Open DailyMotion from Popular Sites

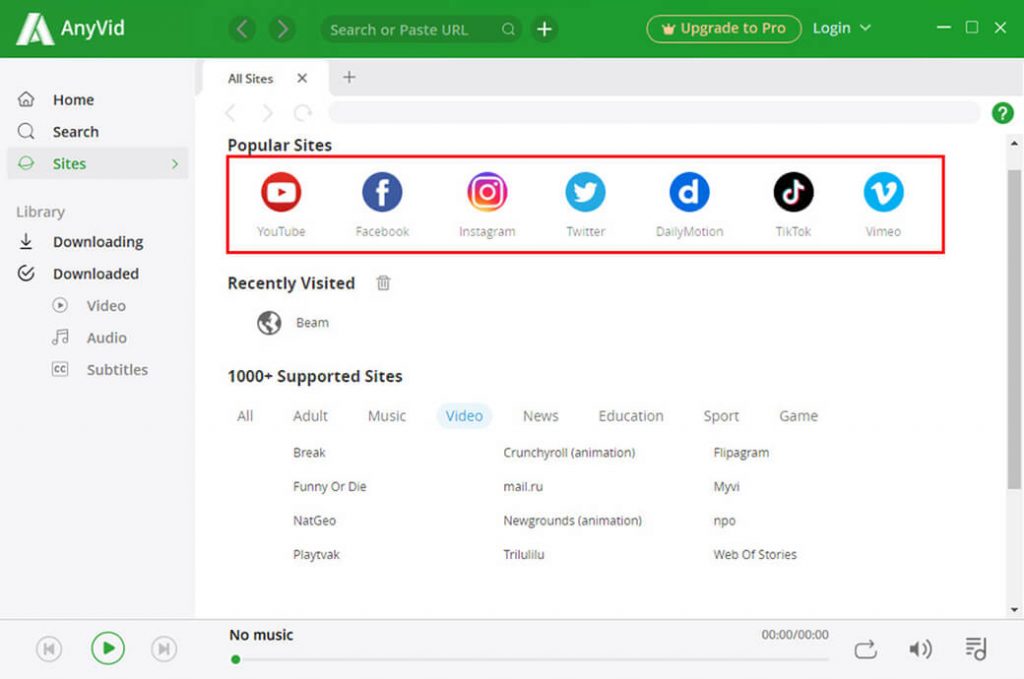(x=689, y=193)
